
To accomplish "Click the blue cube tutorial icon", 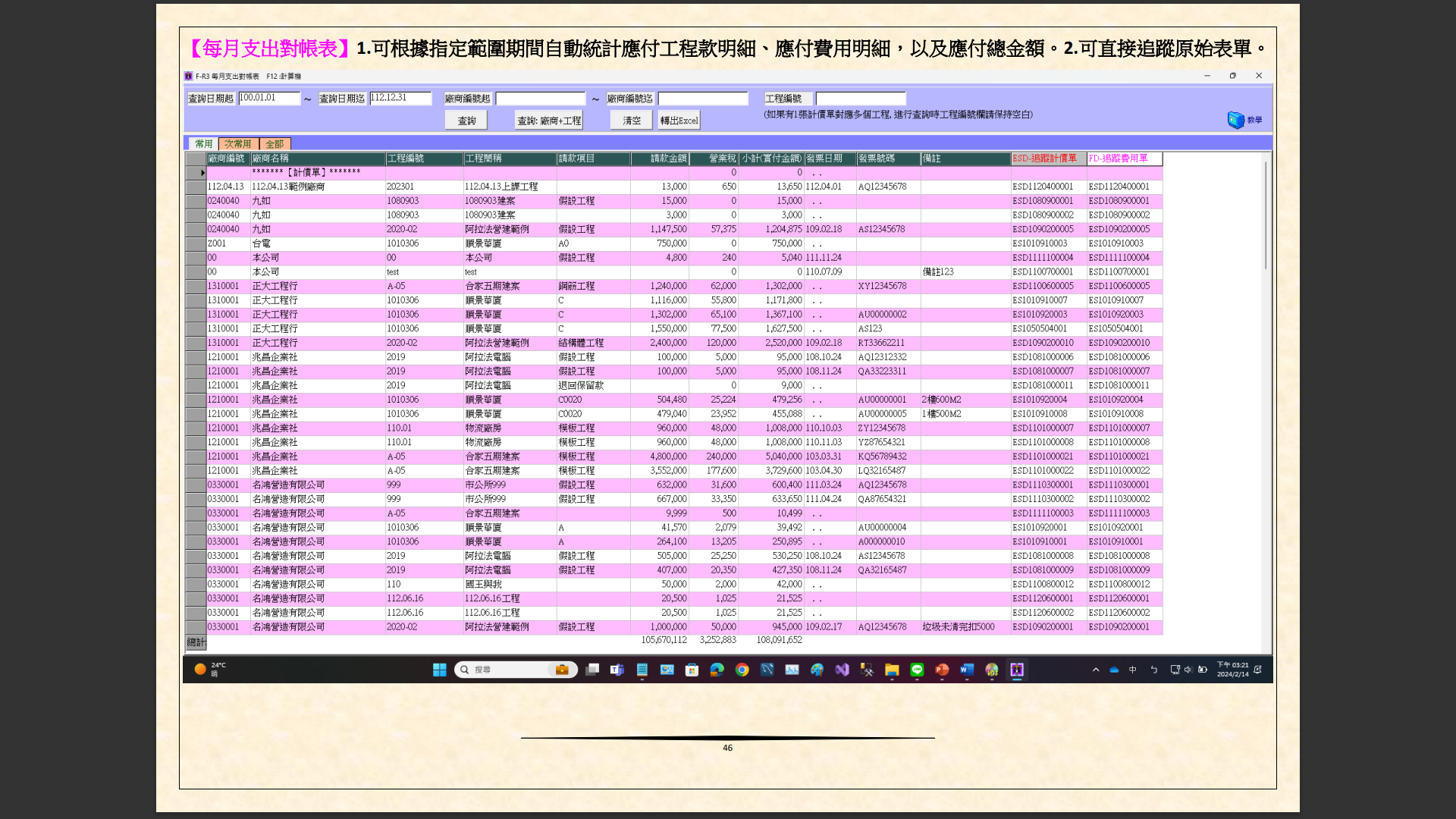I will (x=1235, y=120).
